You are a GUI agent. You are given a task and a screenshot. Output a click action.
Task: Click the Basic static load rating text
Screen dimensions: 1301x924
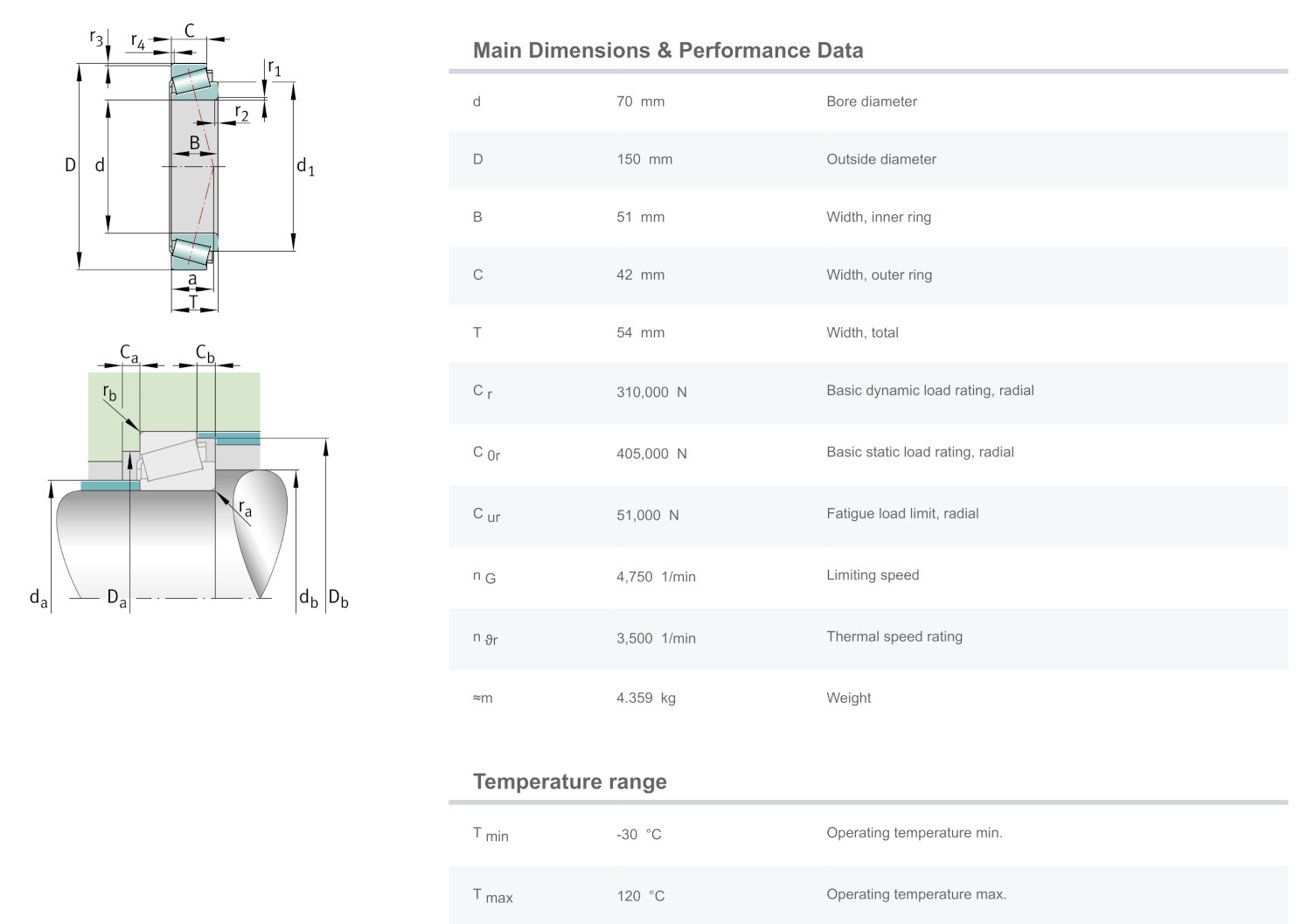(920, 452)
